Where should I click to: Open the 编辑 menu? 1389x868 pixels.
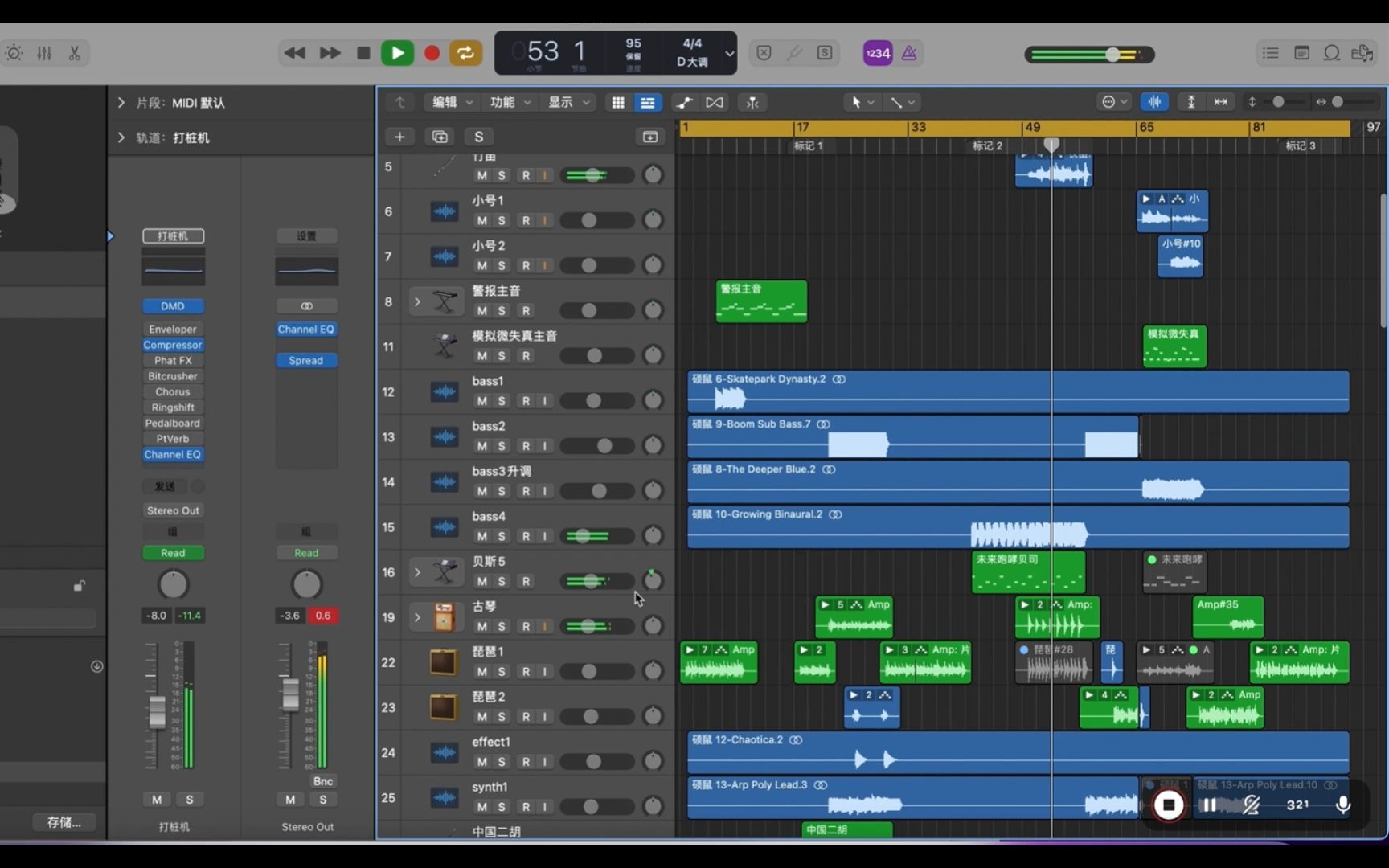point(453,102)
